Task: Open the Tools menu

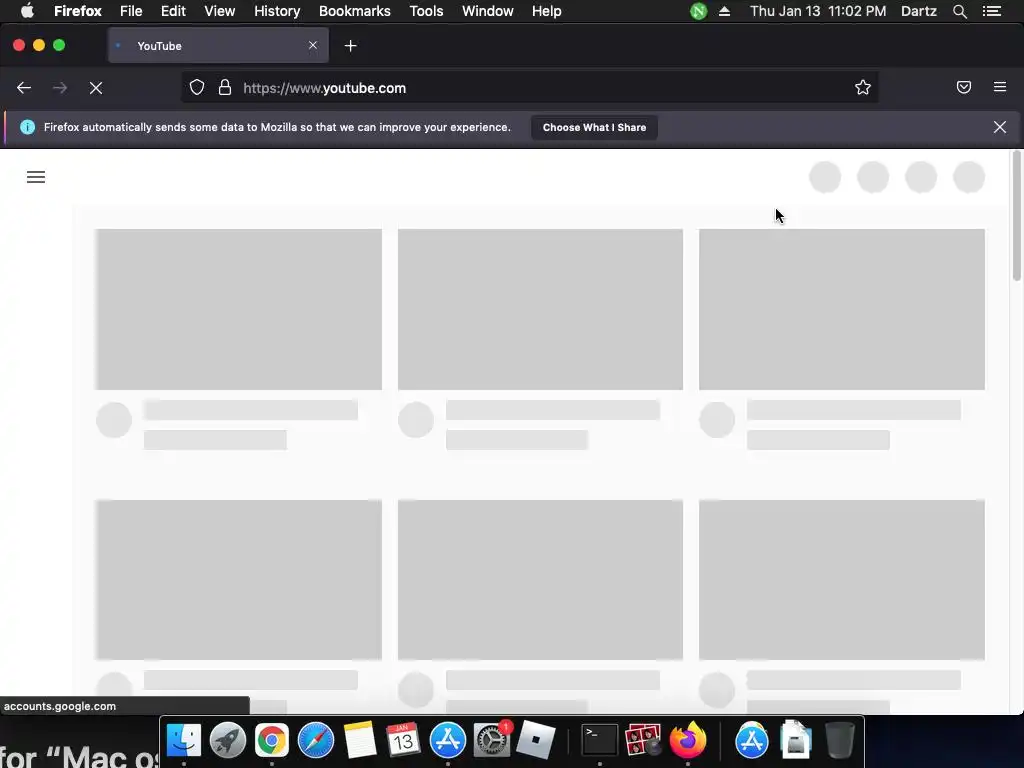Action: coord(426,11)
